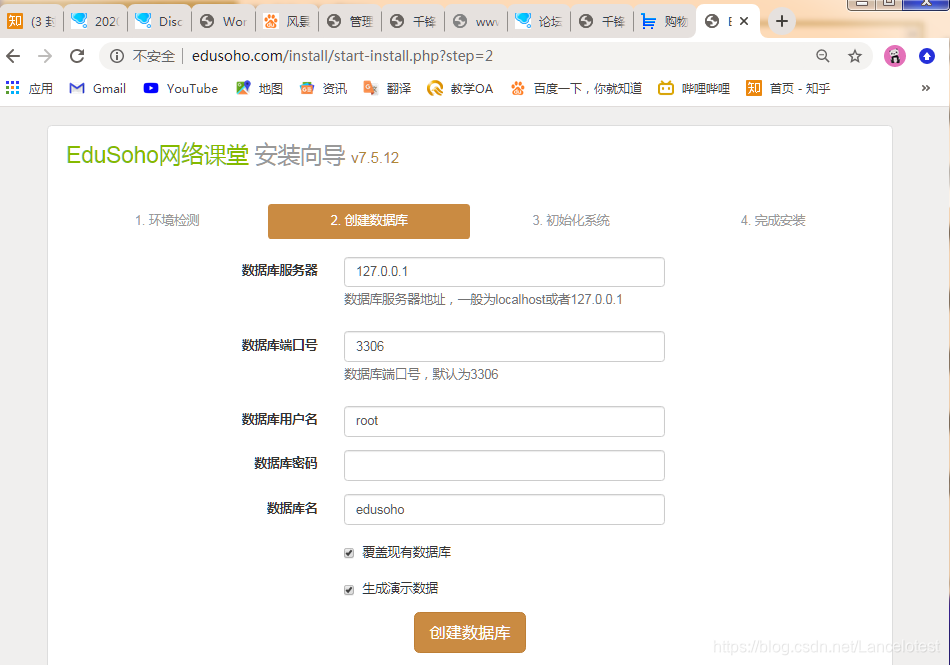Viewport: 950px width, 665px height.
Task: Select step 4. 完成安装
Action: tap(772, 220)
